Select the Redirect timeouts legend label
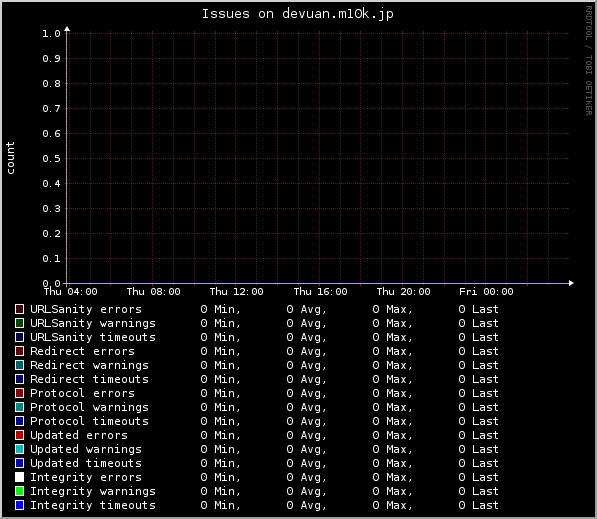597x519 pixels. coord(89,379)
